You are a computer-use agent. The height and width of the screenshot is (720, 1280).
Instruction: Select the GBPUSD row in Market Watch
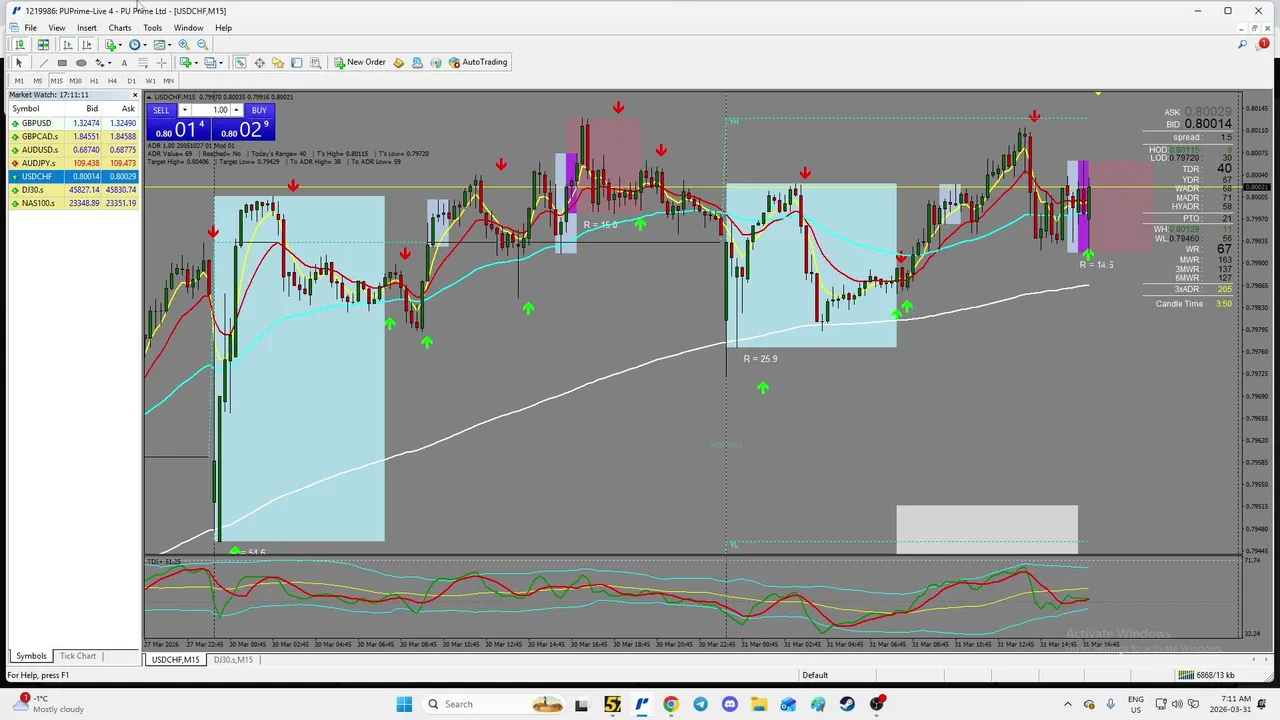73,123
